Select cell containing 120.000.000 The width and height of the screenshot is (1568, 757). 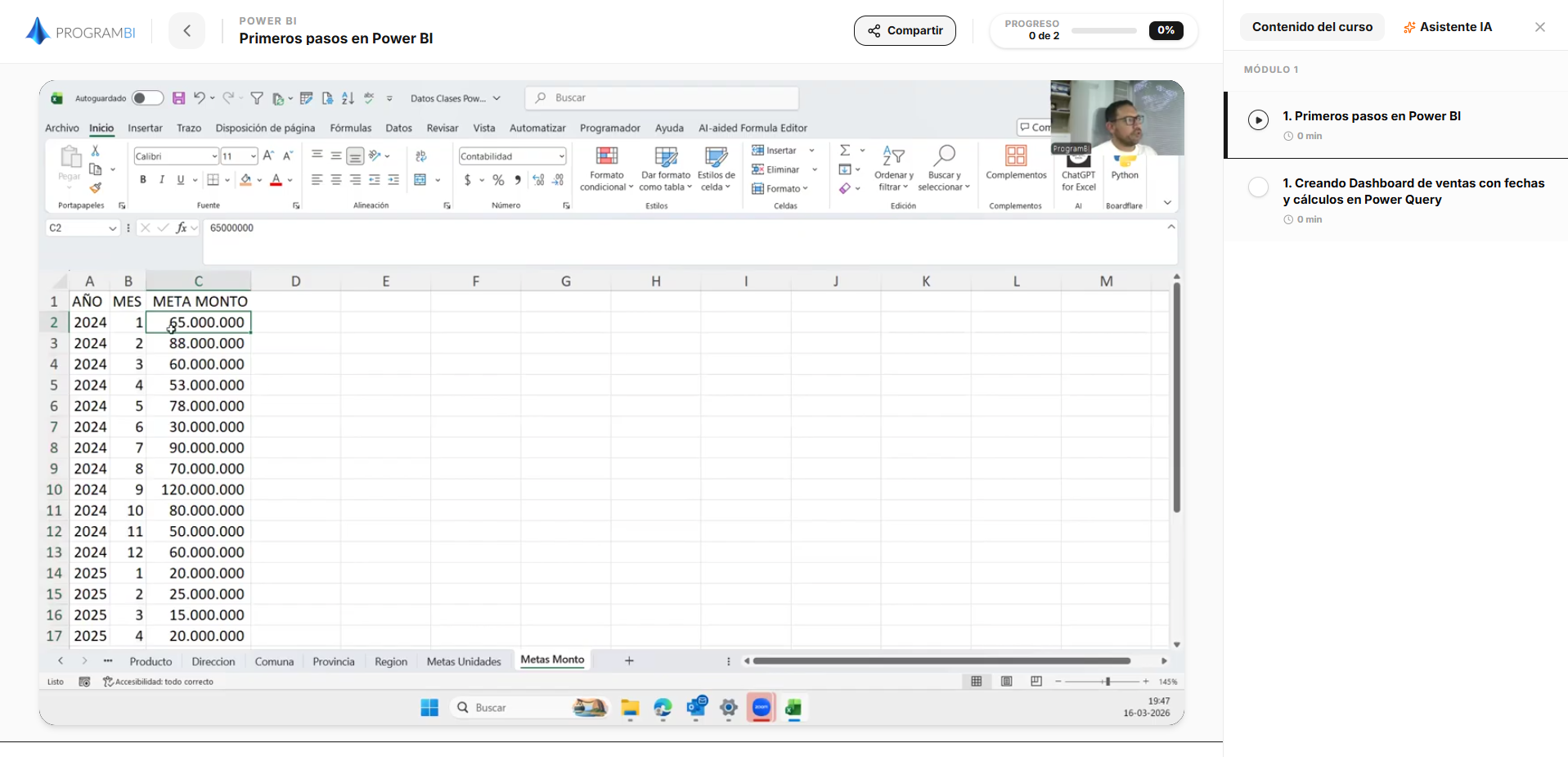coord(198,489)
